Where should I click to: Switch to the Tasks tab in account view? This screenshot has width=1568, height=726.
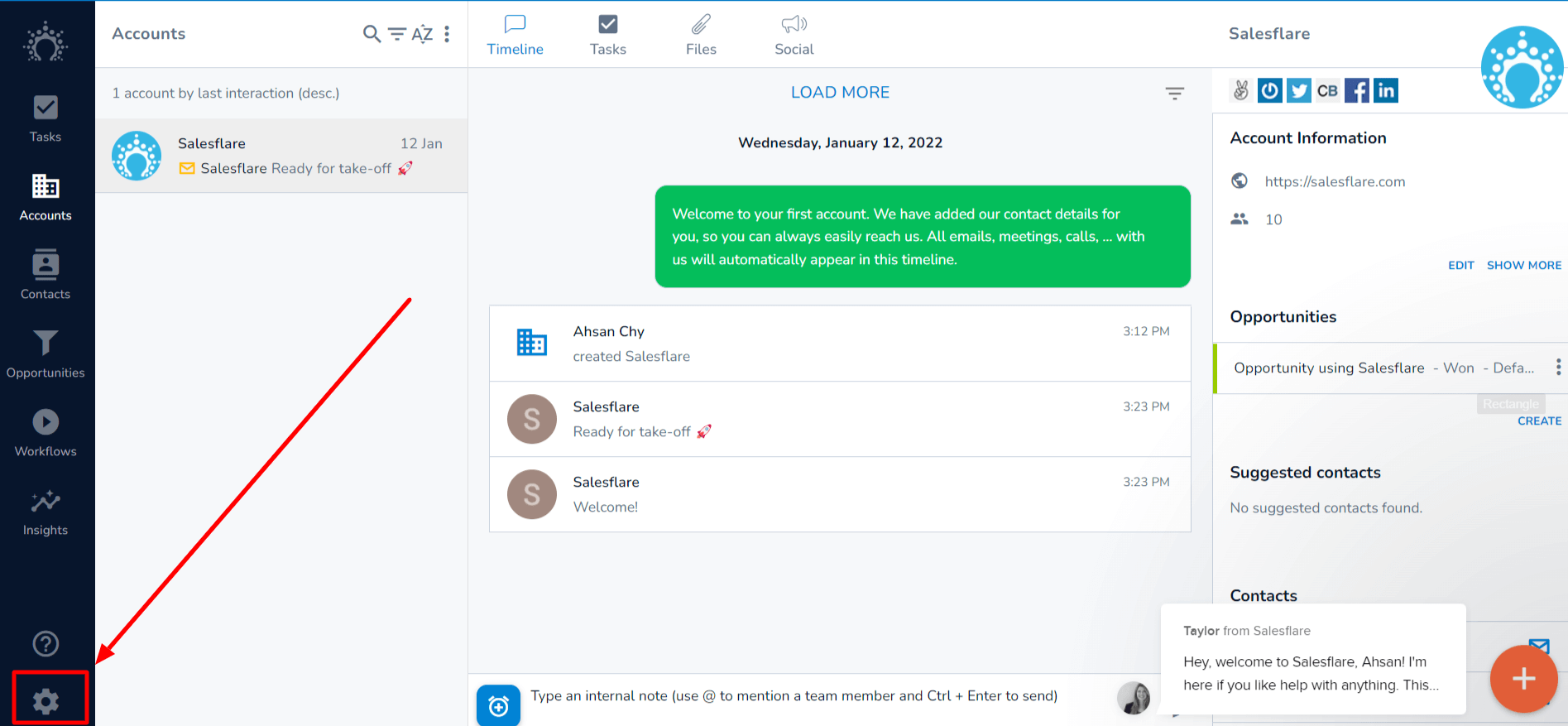coord(608,35)
